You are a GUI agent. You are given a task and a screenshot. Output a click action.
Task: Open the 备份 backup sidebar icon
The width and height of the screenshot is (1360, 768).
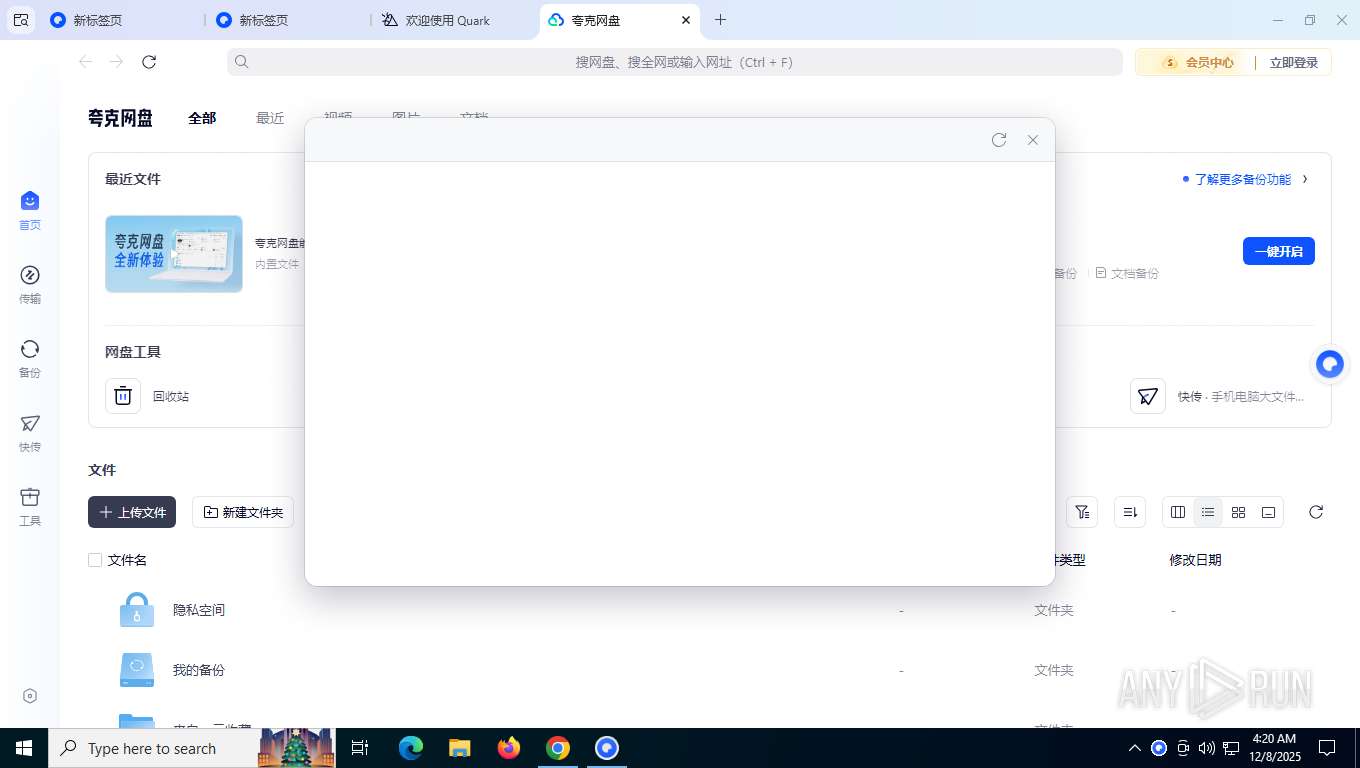coord(30,349)
